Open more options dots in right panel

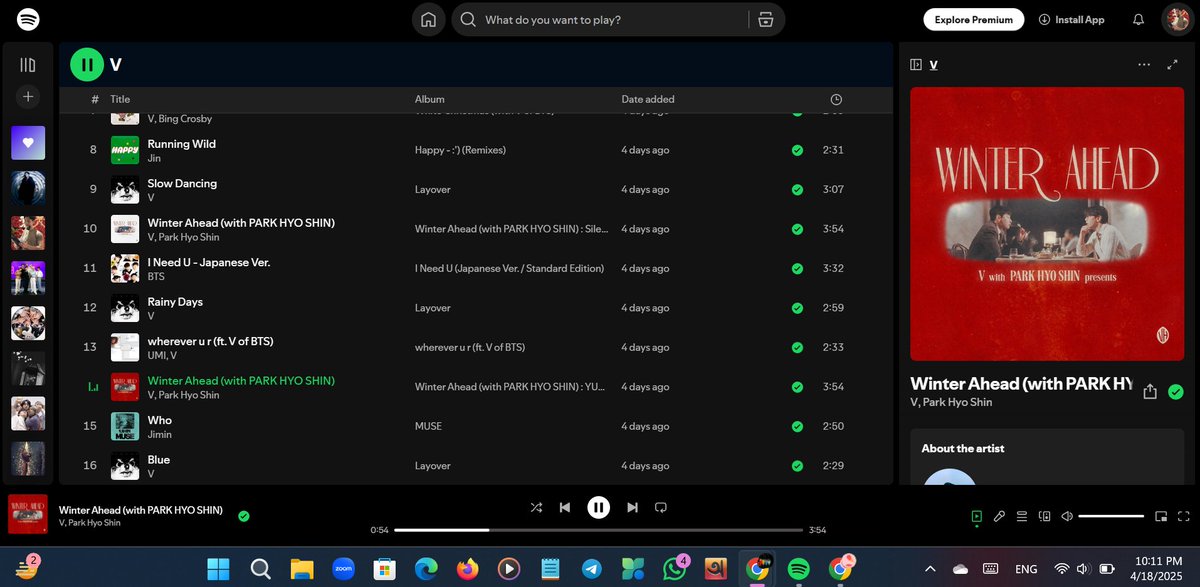click(x=1144, y=64)
